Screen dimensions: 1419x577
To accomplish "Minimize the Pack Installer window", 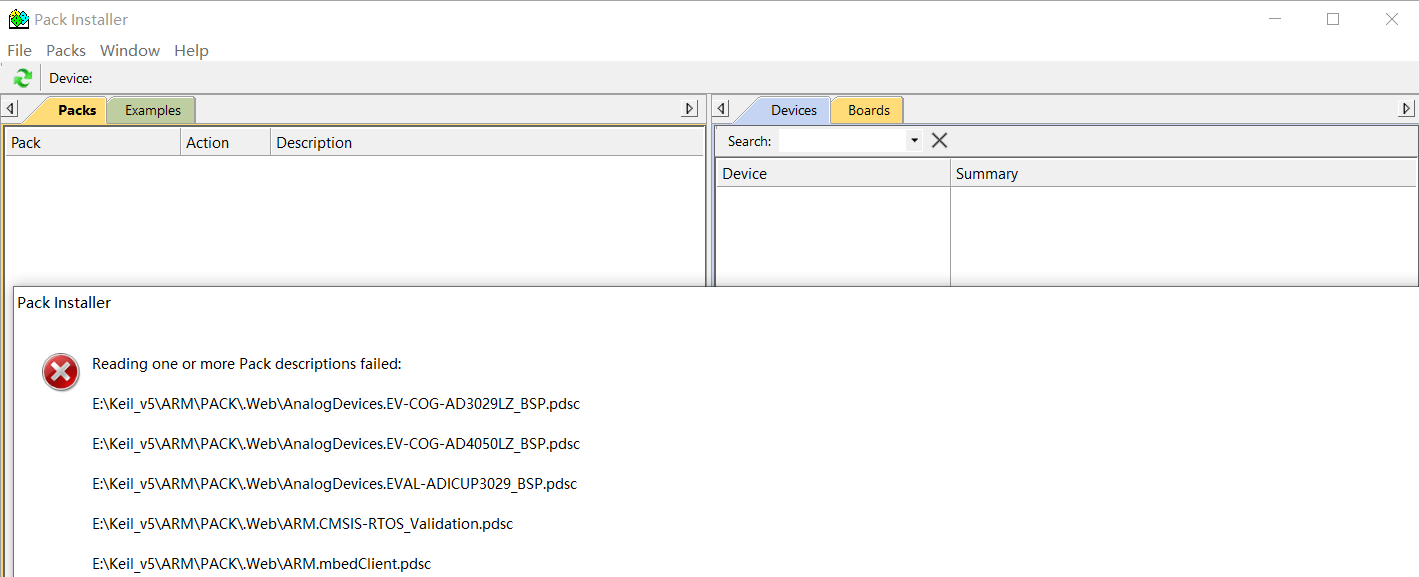I will 1274,19.
